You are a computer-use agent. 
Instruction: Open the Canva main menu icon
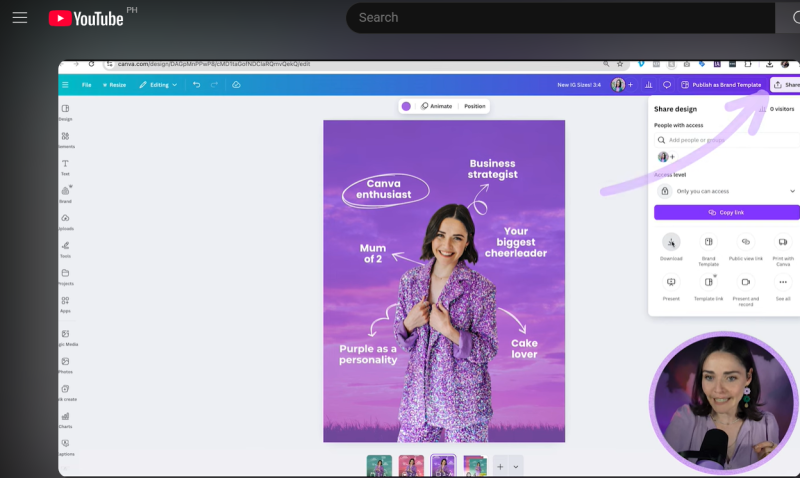[x=65, y=85]
